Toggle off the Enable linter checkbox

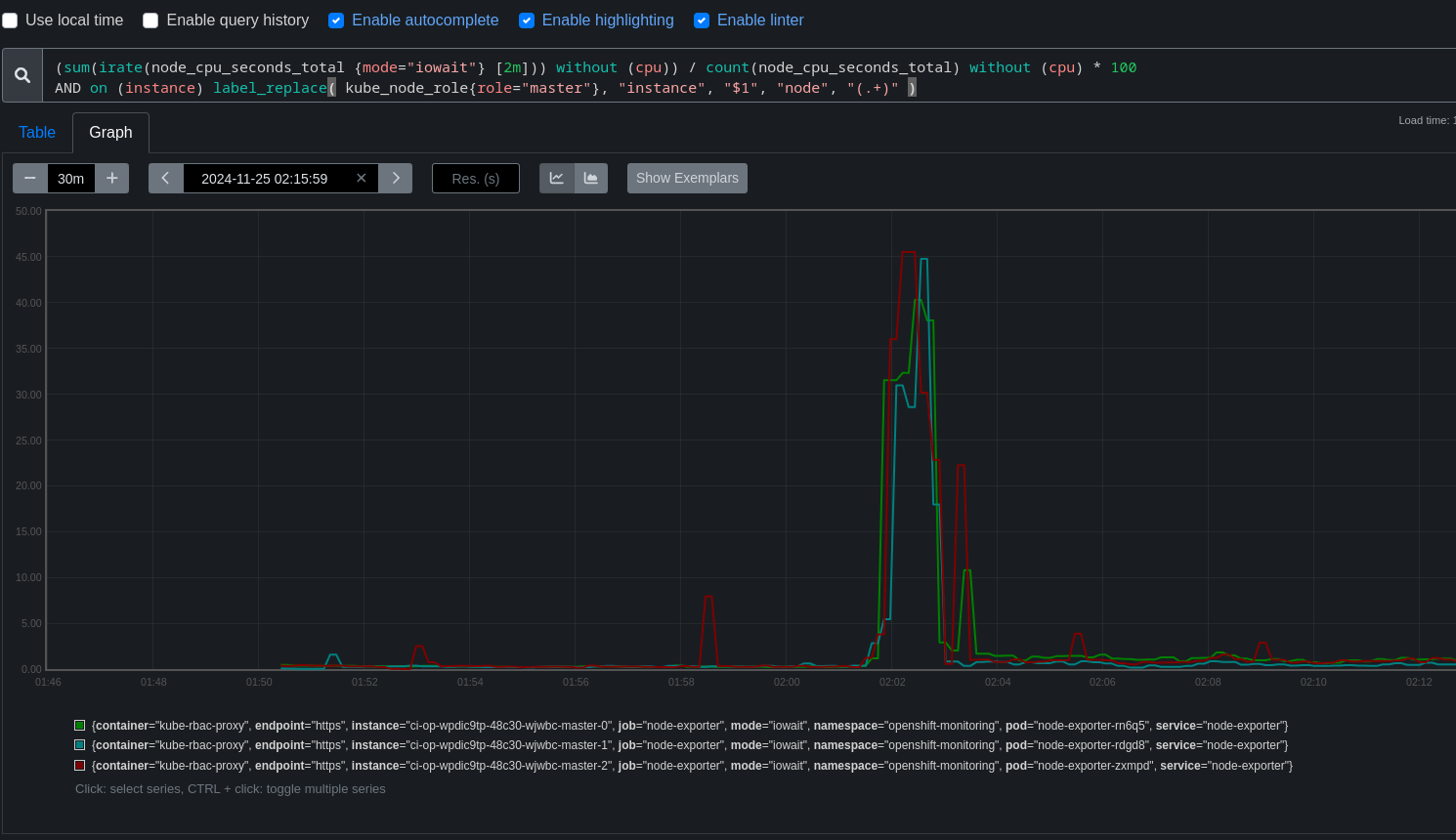click(x=702, y=21)
